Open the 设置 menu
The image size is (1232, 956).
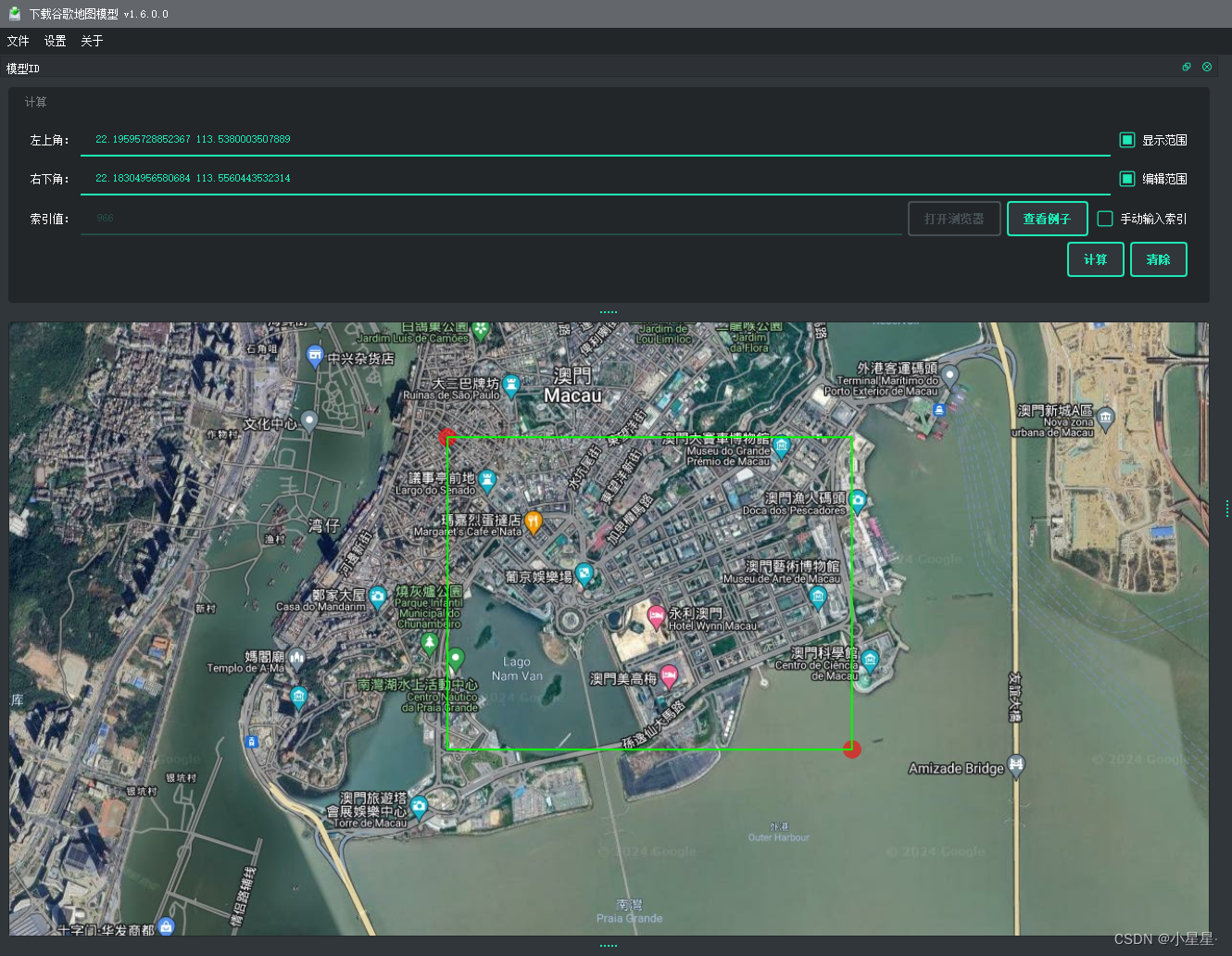point(56,41)
